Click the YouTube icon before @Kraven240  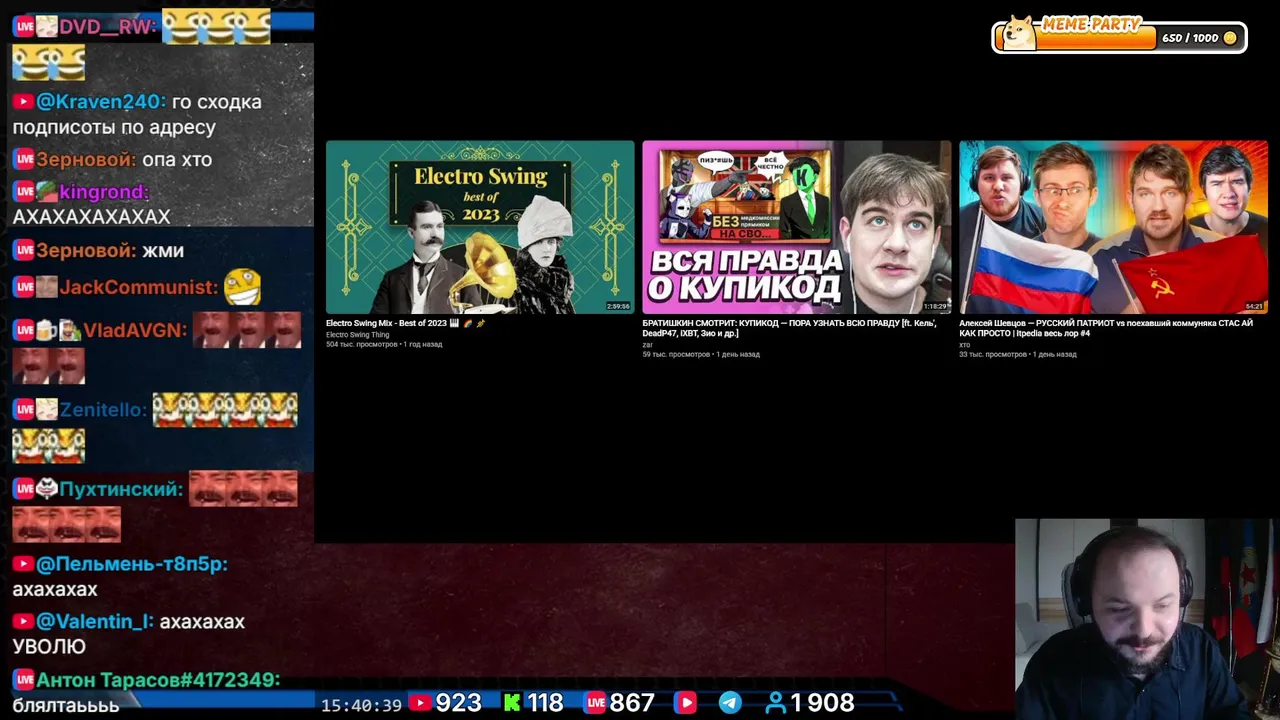pyautogui.click(x=23, y=102)
